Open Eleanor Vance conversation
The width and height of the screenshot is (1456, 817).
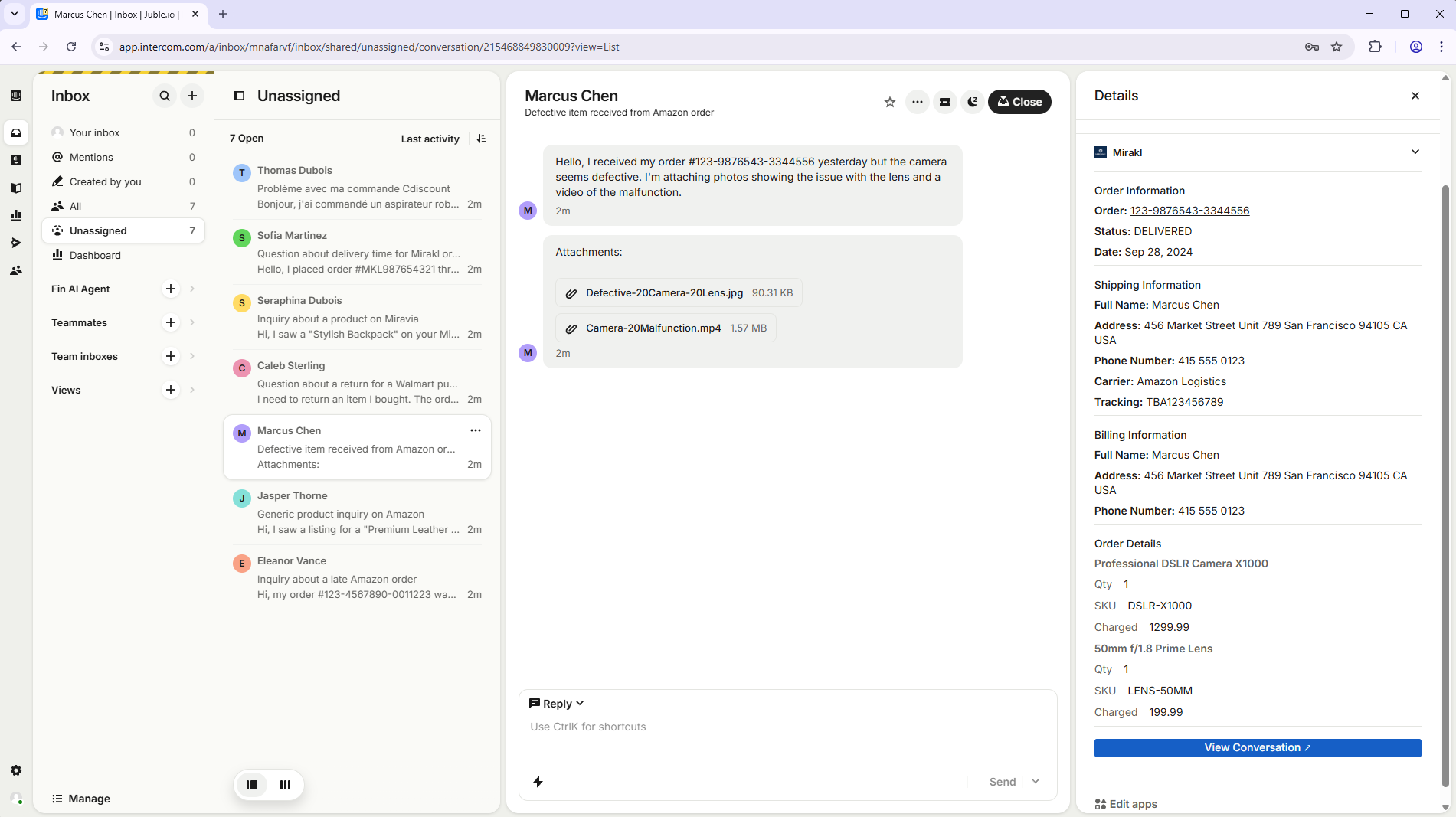coord(357,577)
